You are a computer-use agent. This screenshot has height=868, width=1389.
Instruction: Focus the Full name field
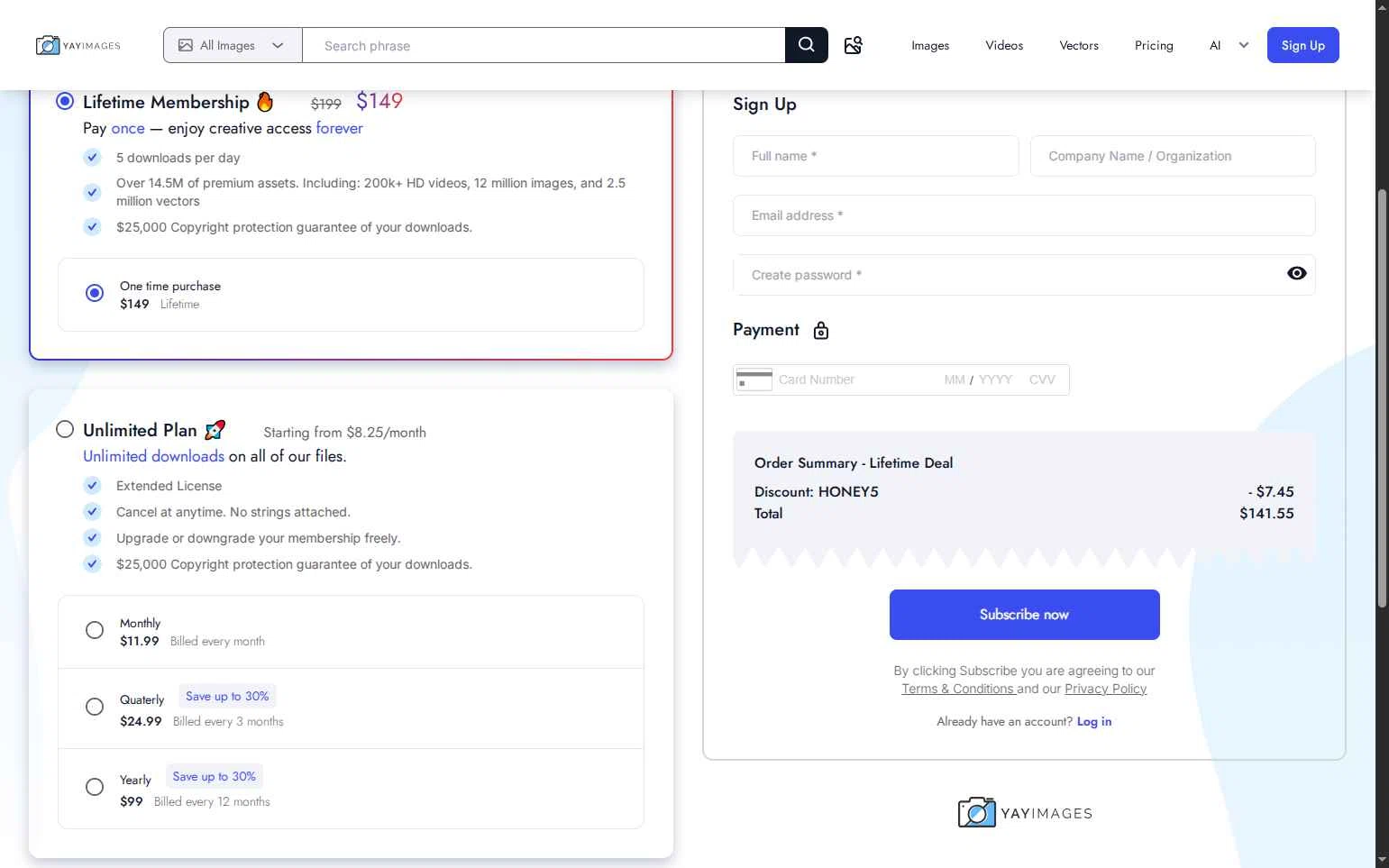click(x=876, y=156)
